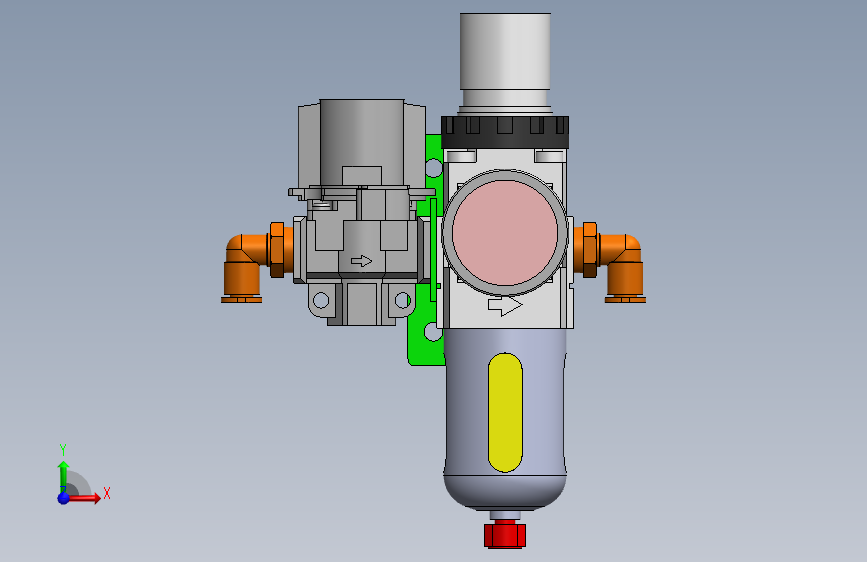Select the dark gray cylinder on the left valve
Image resolution: width=867 pixels, height=562 pixels.
click(362, 144)
